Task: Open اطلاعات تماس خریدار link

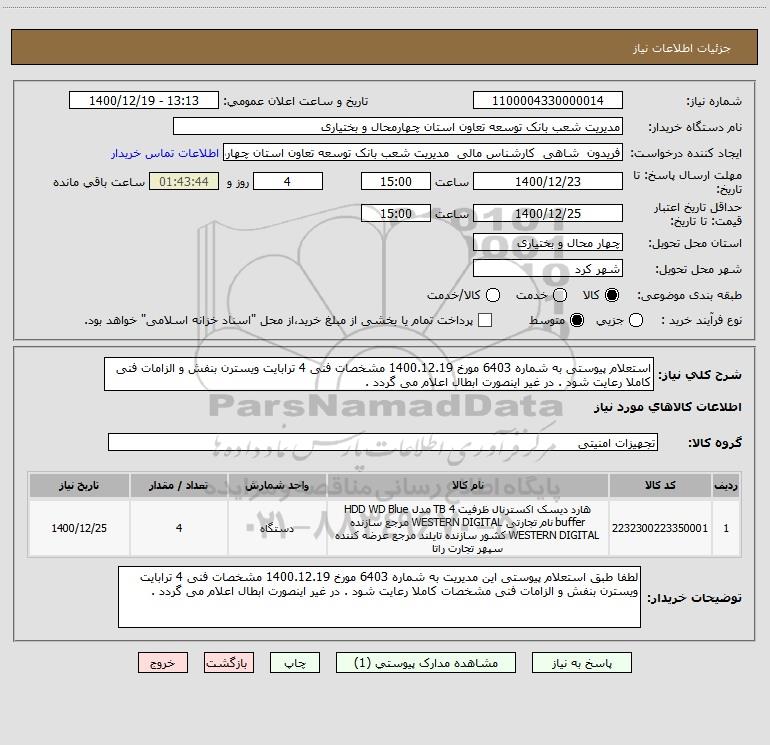Action: [x=165, y=153]
